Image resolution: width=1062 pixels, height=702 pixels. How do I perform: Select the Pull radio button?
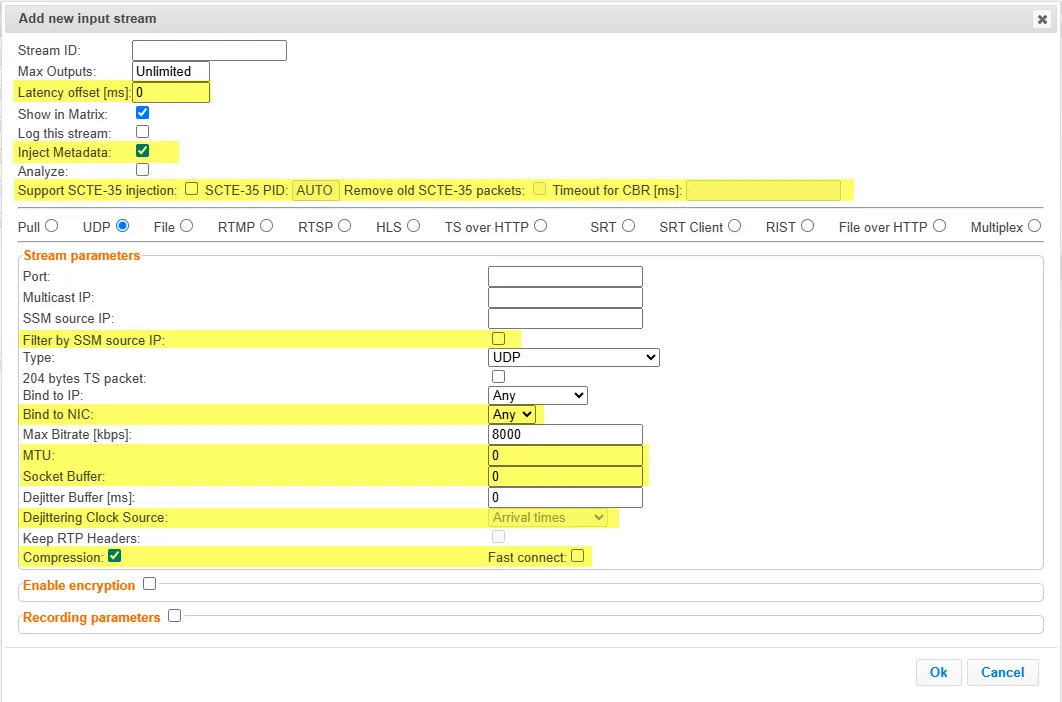(x=51, y=226)
